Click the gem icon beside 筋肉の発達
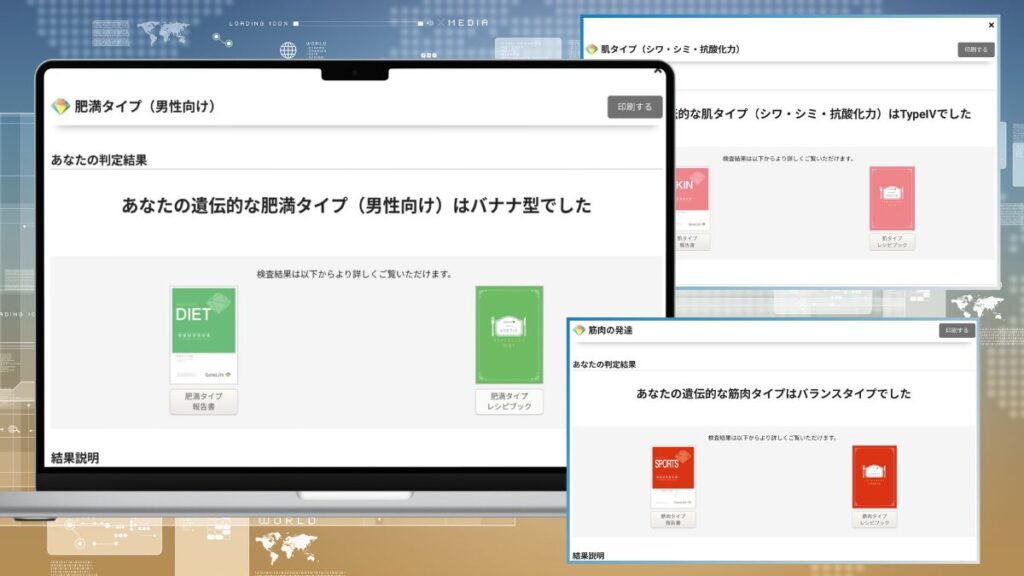Screen dimensions: 1024x576 [x=579, y=330]
